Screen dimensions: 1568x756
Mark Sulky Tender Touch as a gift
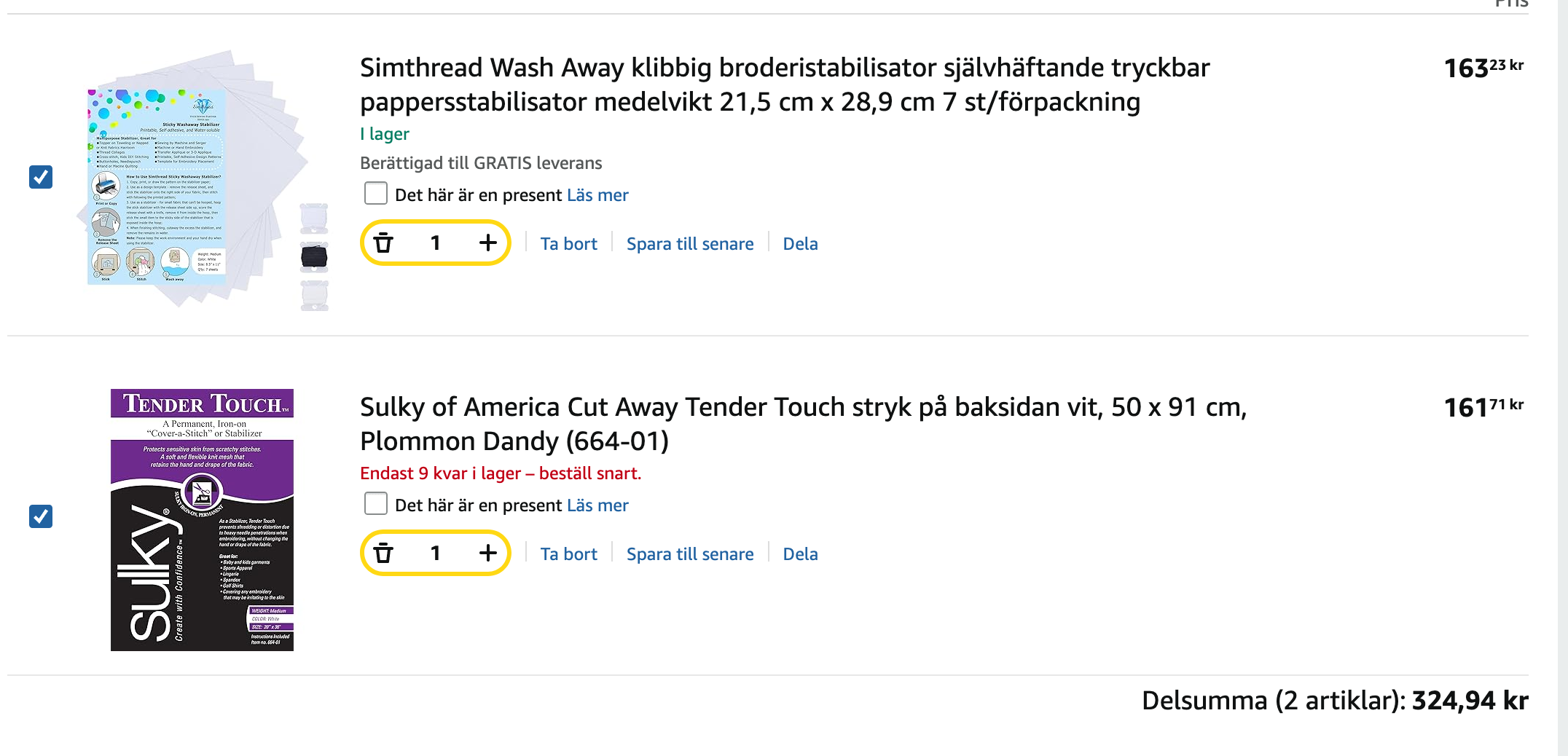tap(376, 504)
